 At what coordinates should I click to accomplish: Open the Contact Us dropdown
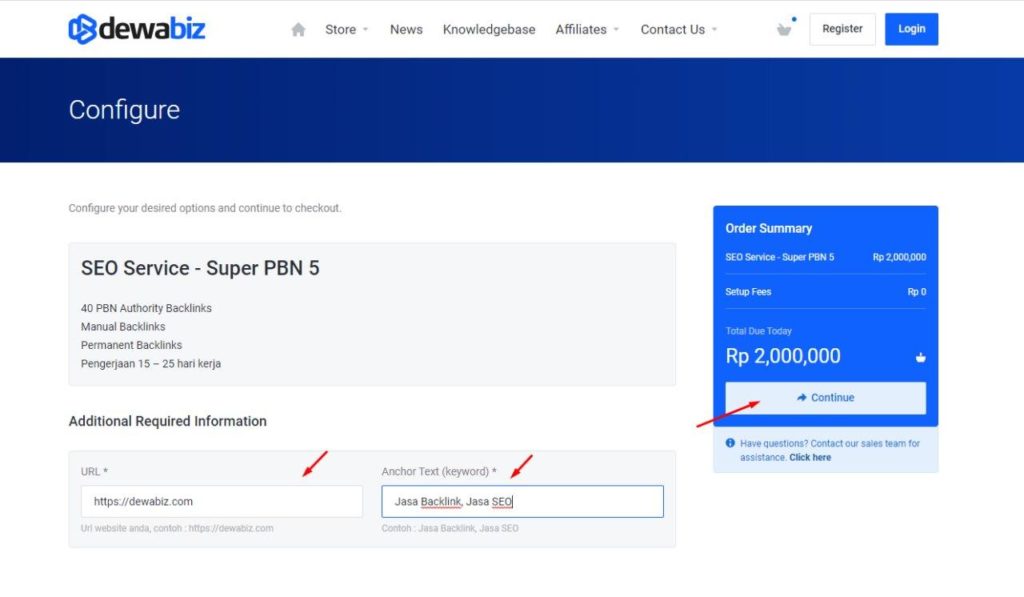pos(678,30)
